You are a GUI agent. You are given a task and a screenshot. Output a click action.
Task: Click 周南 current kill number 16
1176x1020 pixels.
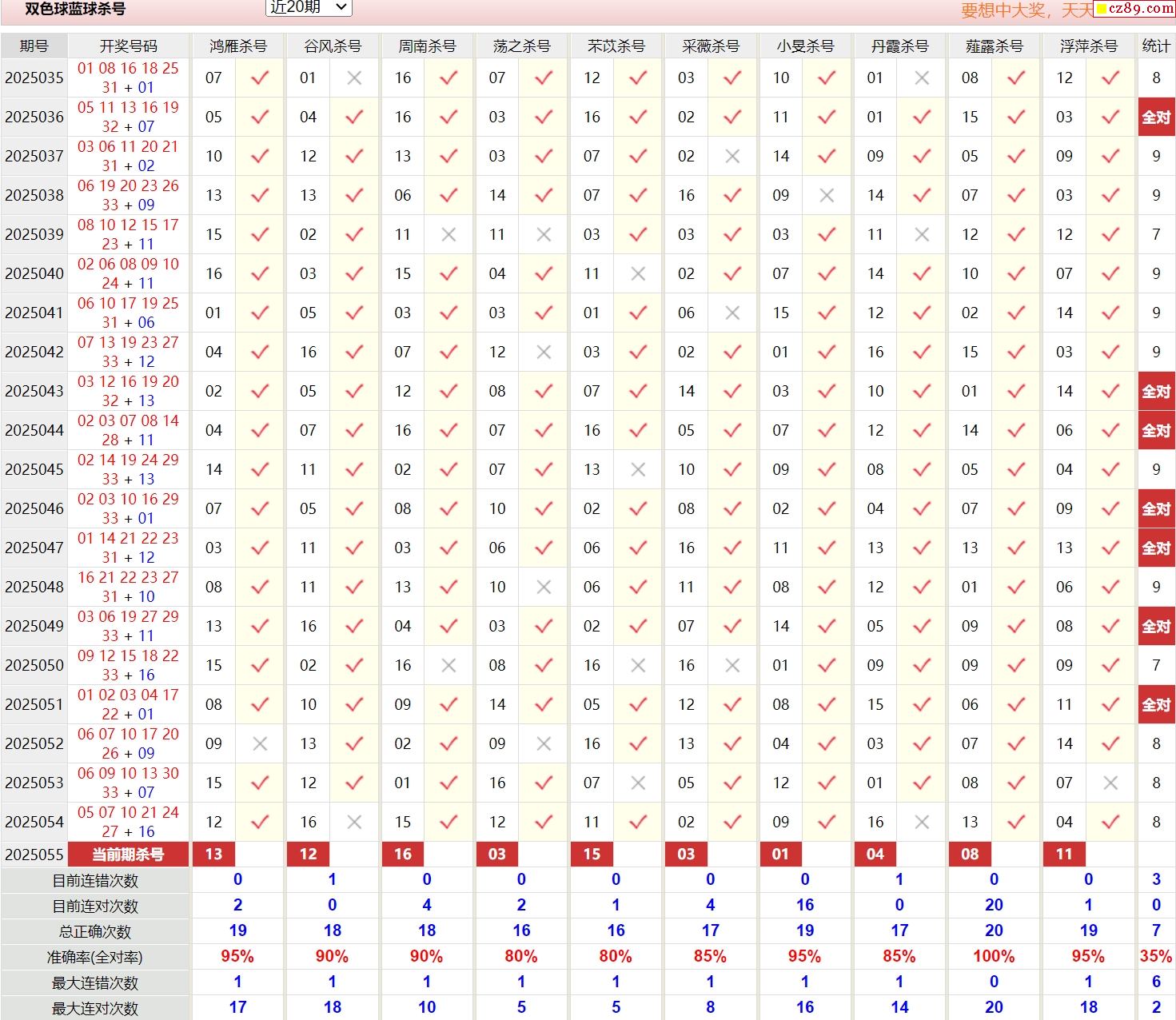pyautogui.click(x=403, y=855)
